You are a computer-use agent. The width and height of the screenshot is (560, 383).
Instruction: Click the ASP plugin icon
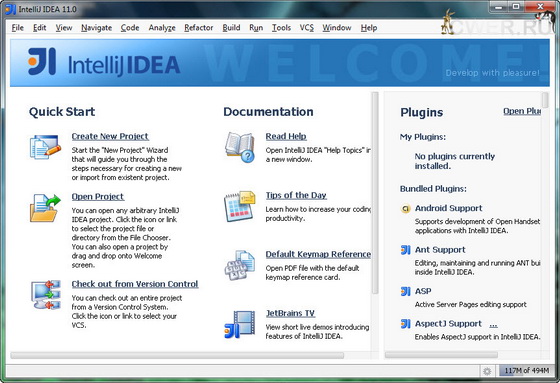pos(405,292)
